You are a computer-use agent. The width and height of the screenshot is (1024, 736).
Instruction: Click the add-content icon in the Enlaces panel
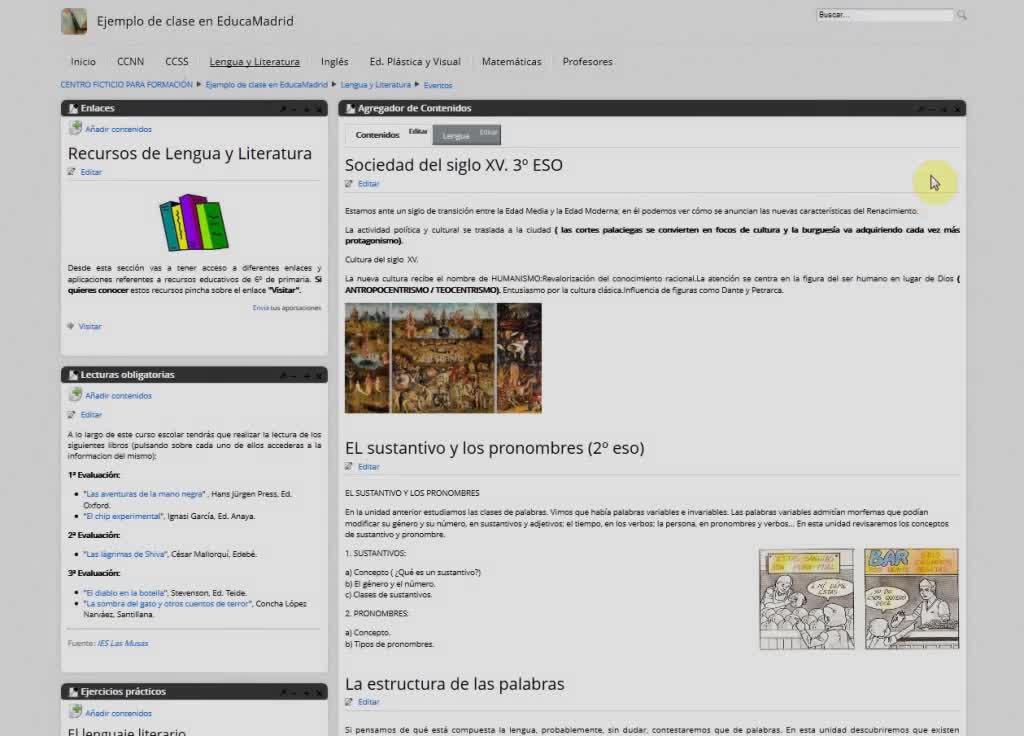pyautogui.click(x=75, y=128)
